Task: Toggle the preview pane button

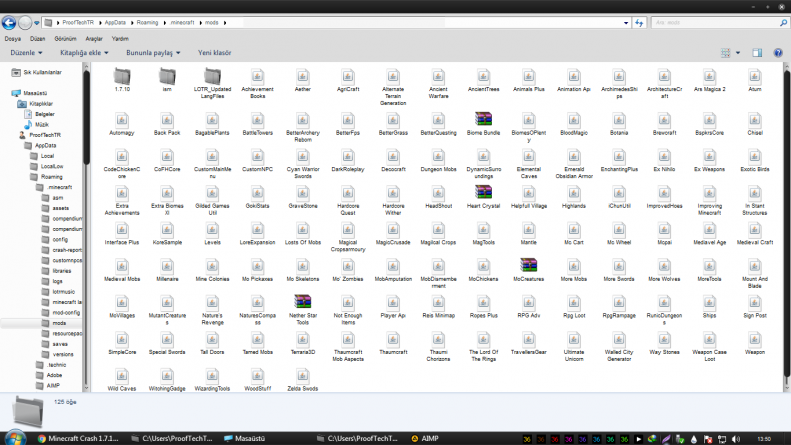Action: (757, 52)
